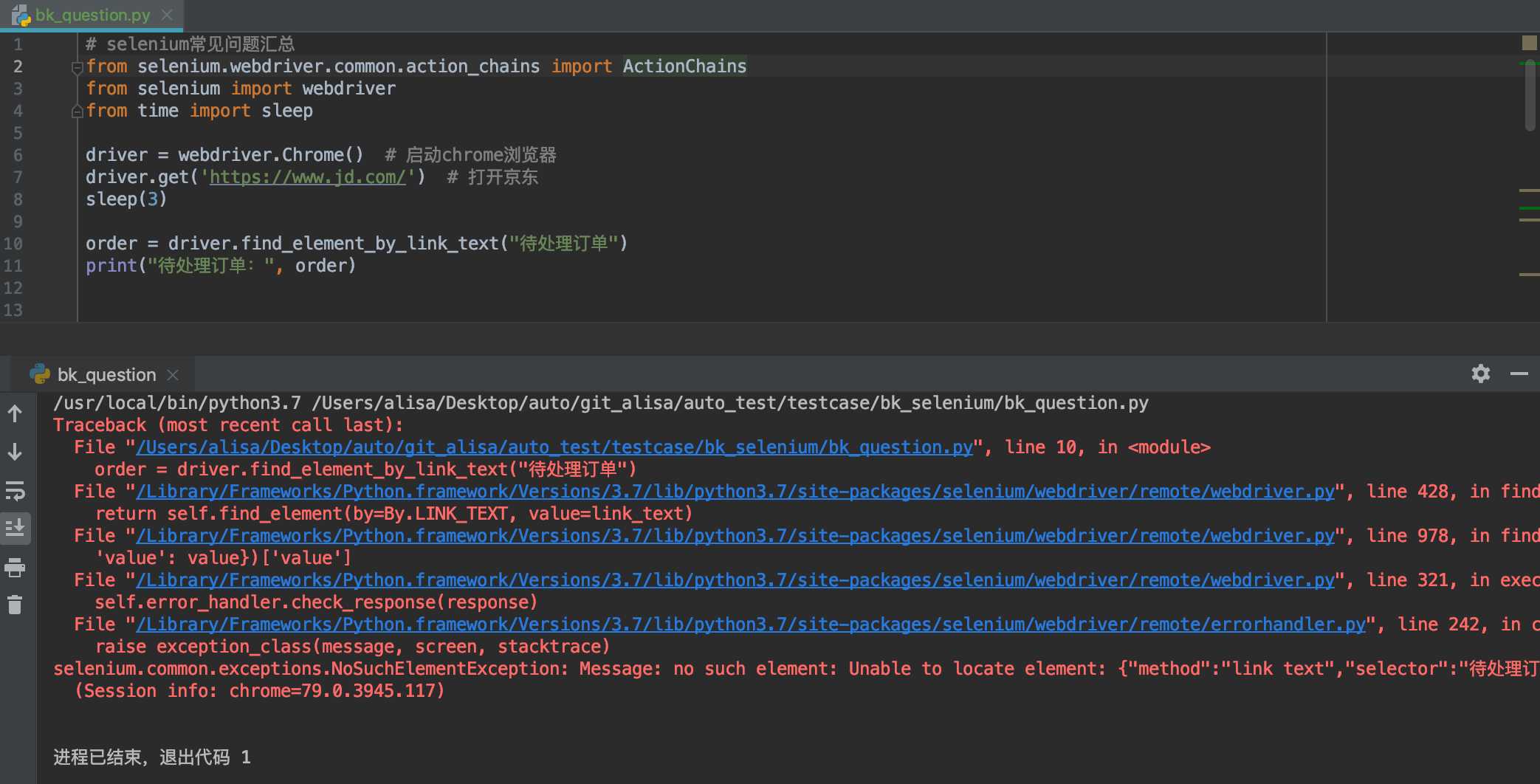
Task: Click the print statement on line 11
Action: point(221,266)
